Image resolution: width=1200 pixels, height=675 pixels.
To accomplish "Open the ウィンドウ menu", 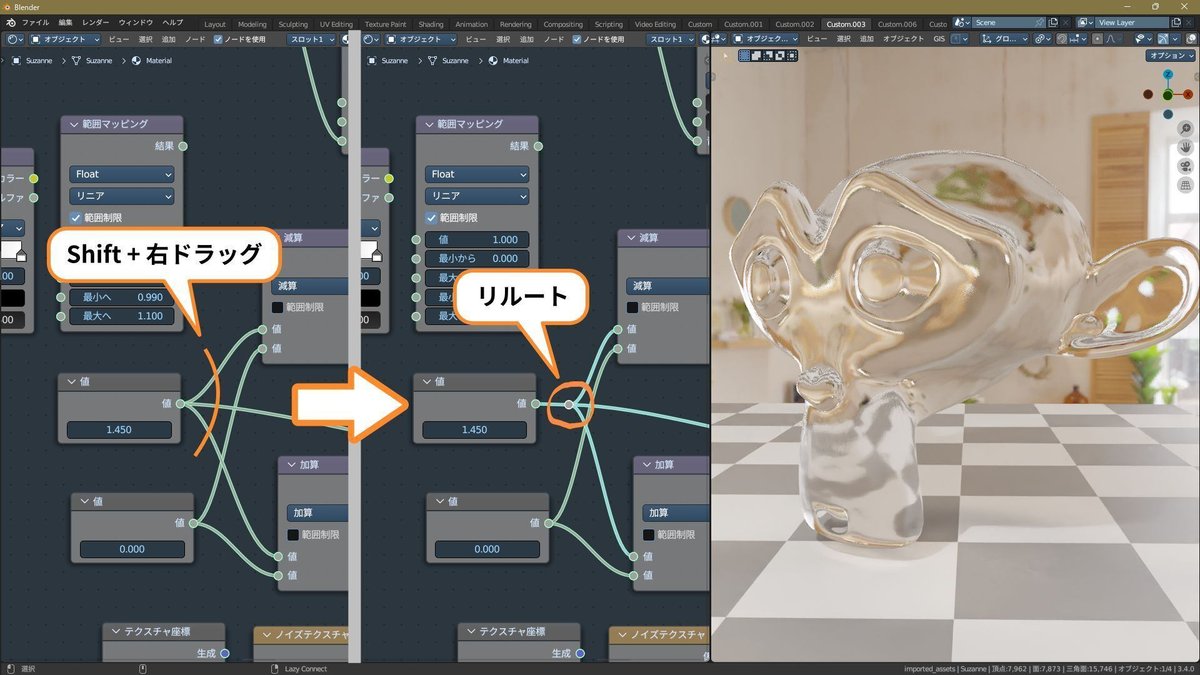I will click(136, 22).
